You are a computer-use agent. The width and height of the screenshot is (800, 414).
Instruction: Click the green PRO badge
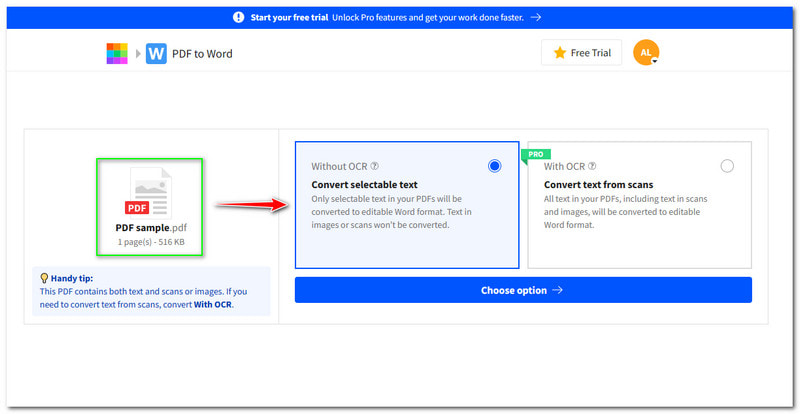point(535,155)
